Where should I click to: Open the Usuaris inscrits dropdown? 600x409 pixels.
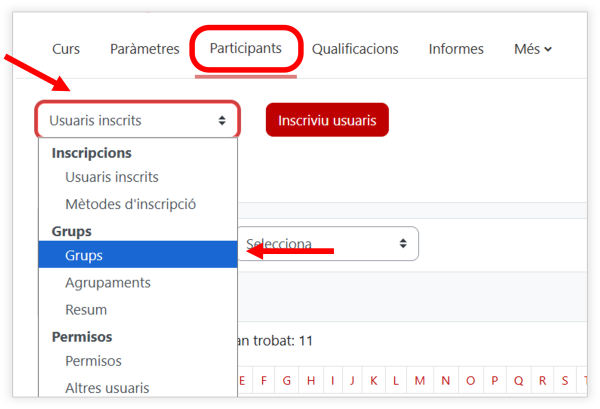[x=138, y=120]
